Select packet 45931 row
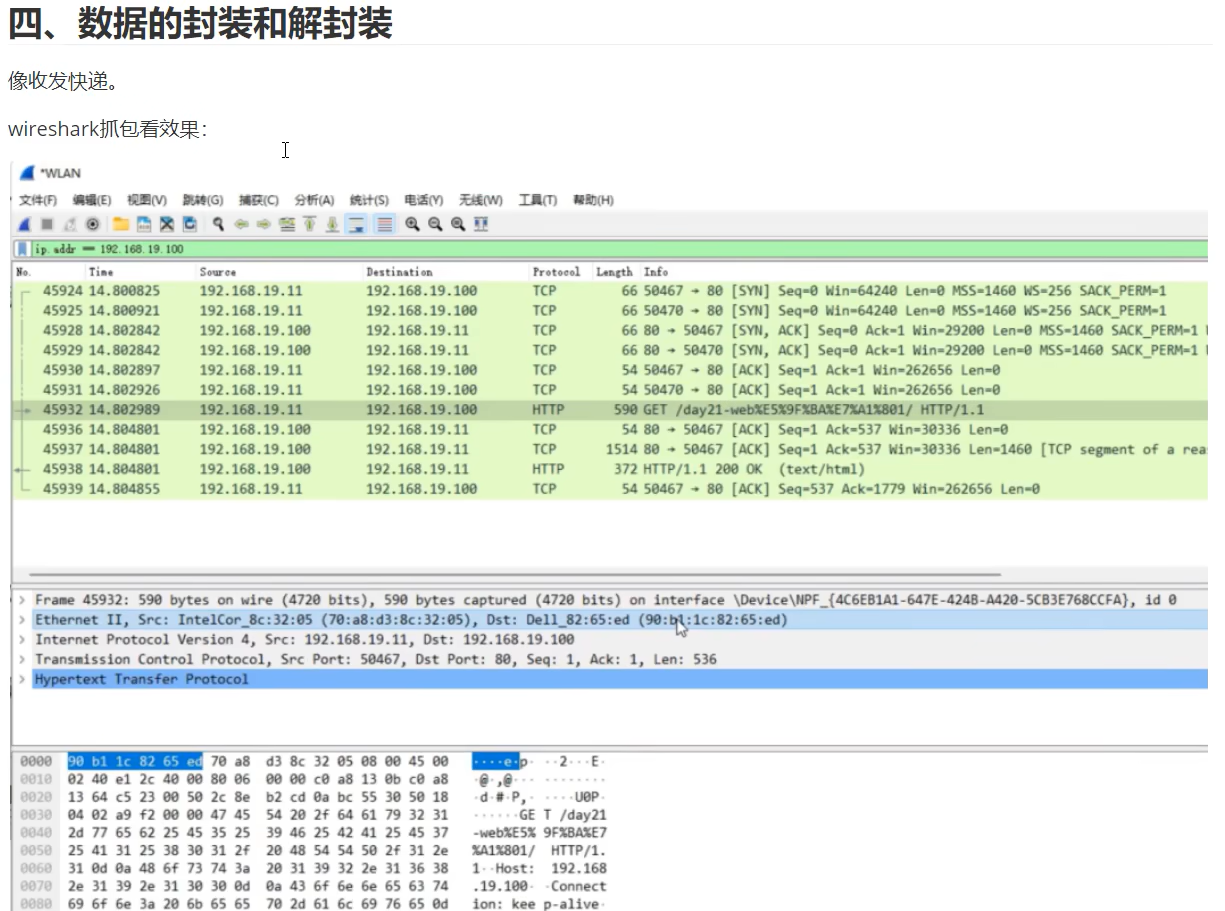 (x=610, y=390)
